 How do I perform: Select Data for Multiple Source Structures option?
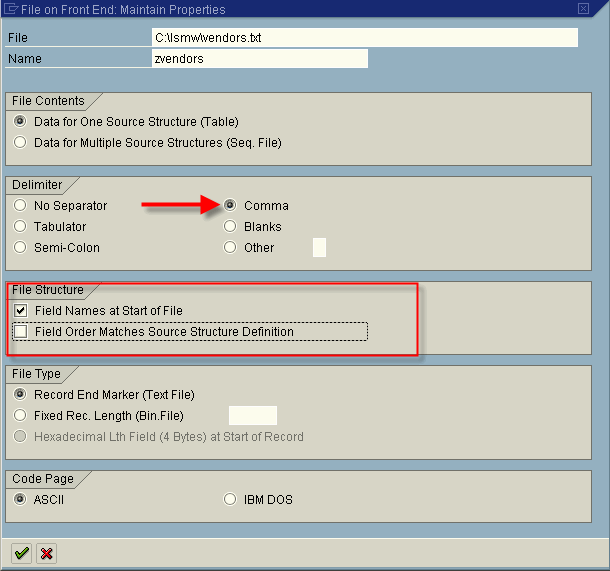(21, 142)
